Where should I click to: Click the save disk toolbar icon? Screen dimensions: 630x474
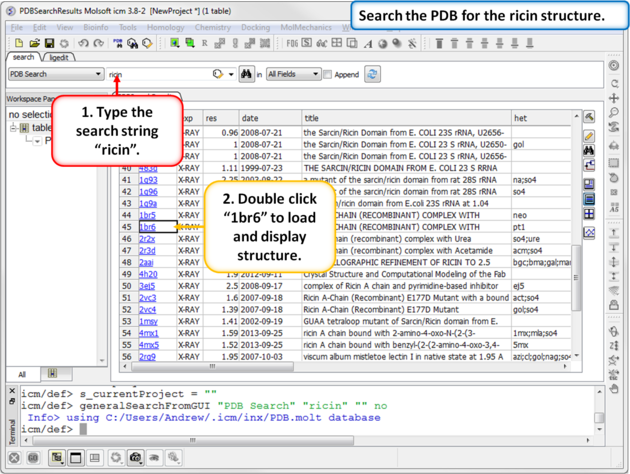click(49, 44)
